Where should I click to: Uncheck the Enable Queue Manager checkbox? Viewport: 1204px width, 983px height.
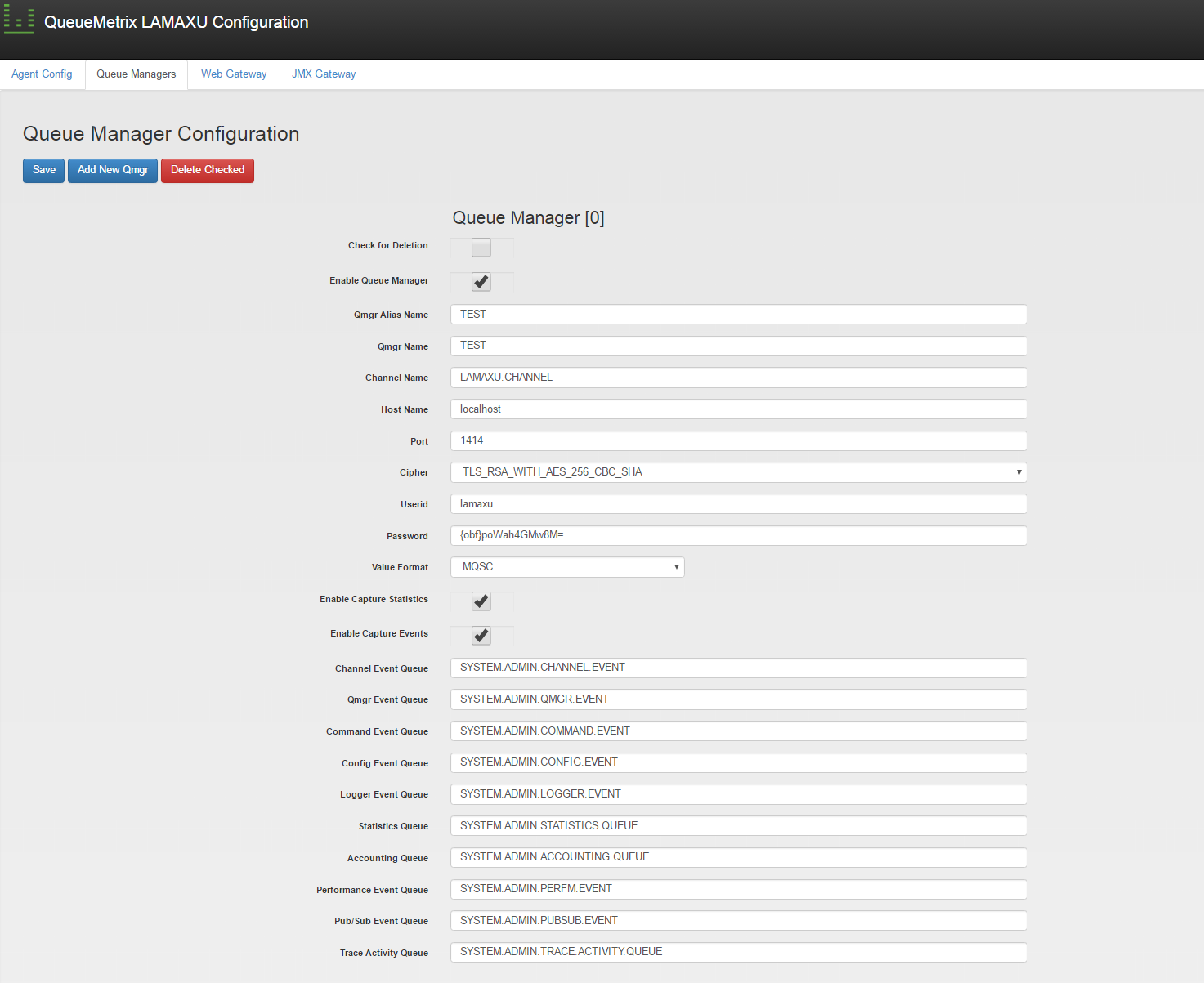click(x=481, y=282)
